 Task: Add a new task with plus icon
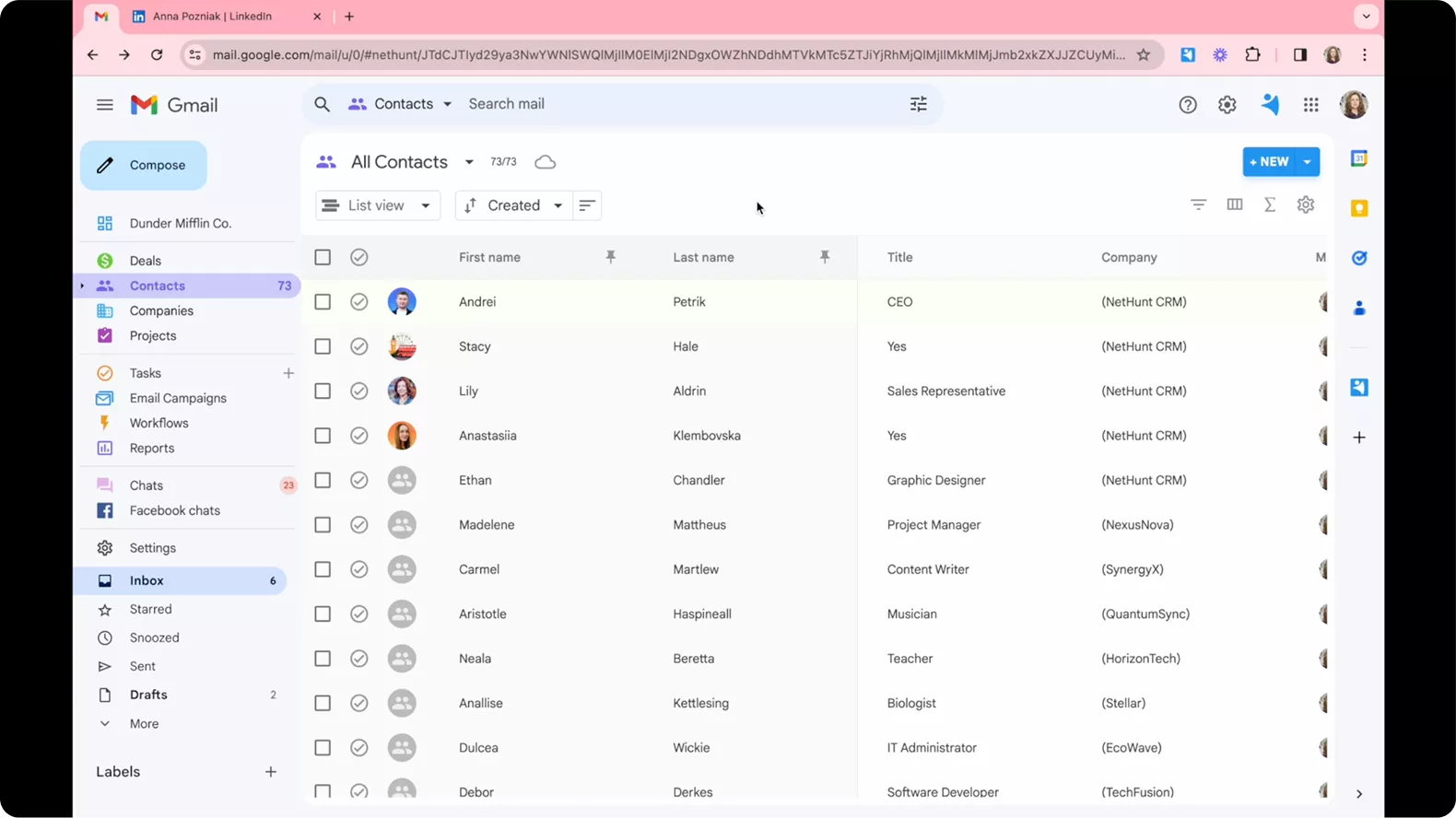tap(288, 373)
